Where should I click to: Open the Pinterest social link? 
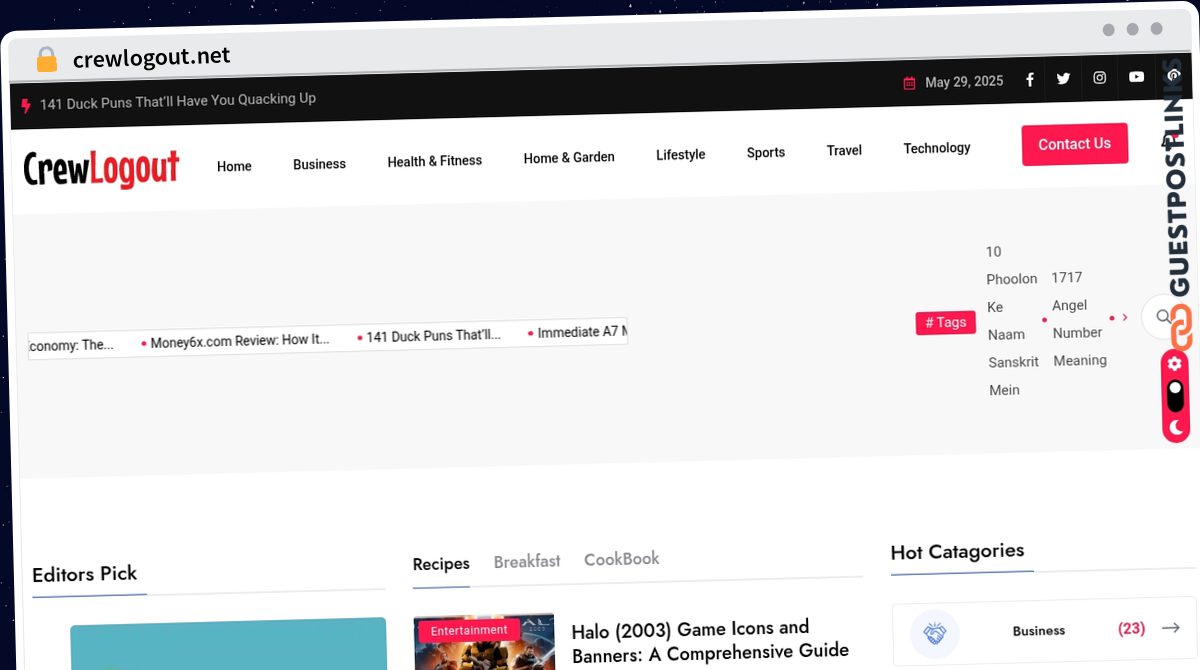click(x=1174, y=76)
